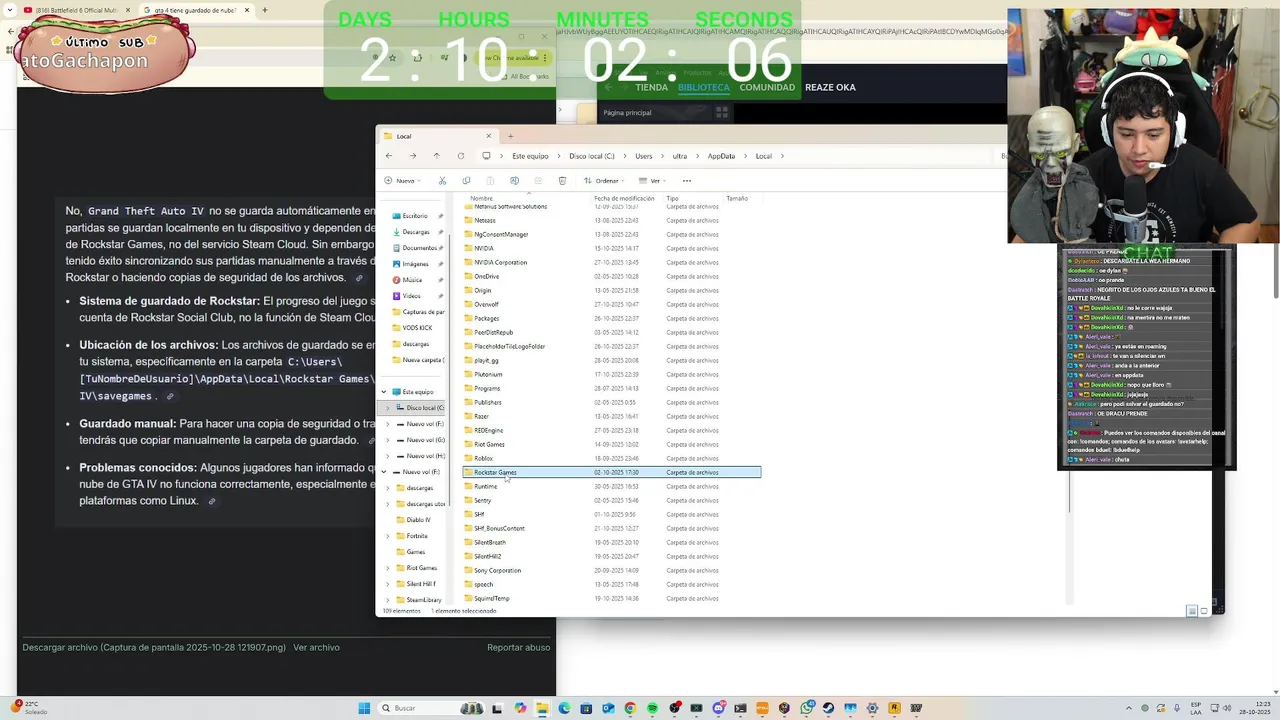Open VODS KICK folder in the sidebar
Screen dimensions: 1280x720
coord(417,328)
